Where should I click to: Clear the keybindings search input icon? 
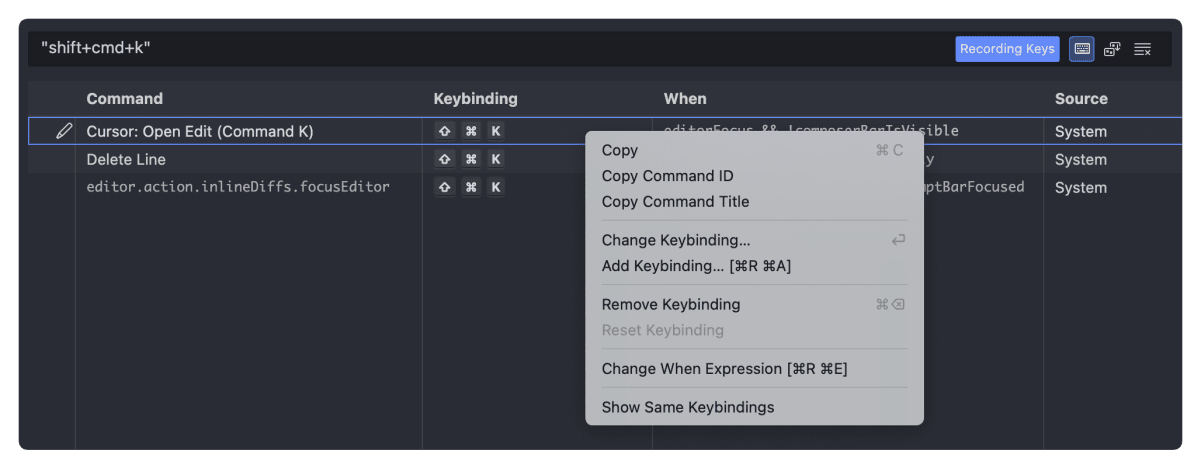click(1143, 49)
